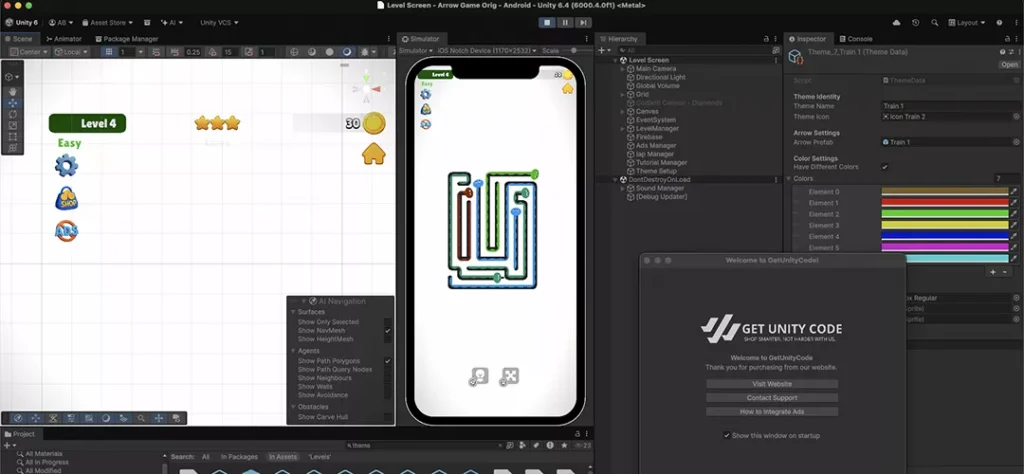Viewport: 1024px width, 474px height.
Task: Open the global search magnifier icon
Action: pos(935,23)
